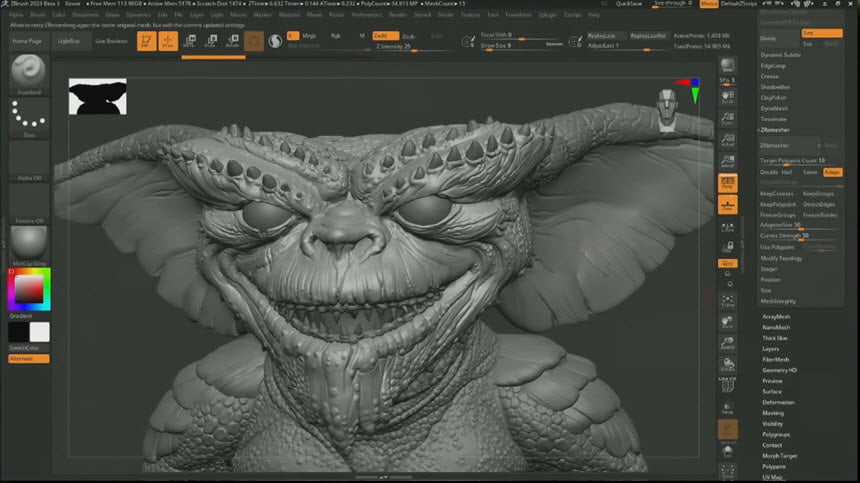Screen dimensions: 860x483
Task: Select the Rotate transform tool
Action: tap(233, 41)
